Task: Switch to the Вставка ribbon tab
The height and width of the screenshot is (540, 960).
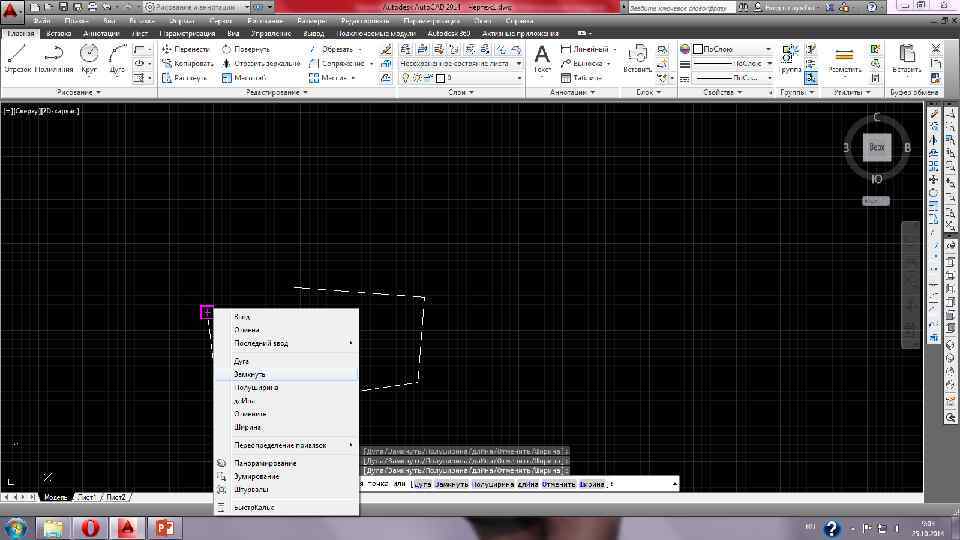Action: coord(58,33)
